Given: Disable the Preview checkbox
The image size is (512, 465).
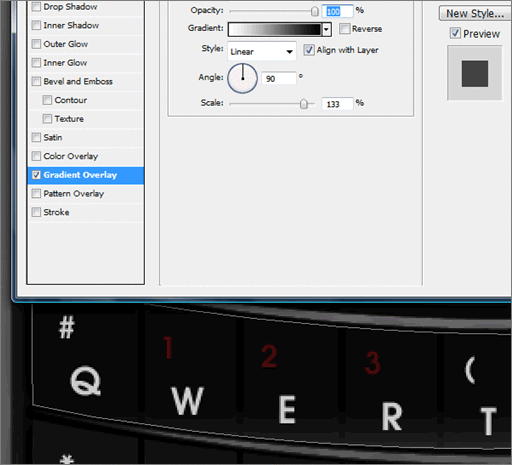Looking at the screenshot, I should (455, 33).
